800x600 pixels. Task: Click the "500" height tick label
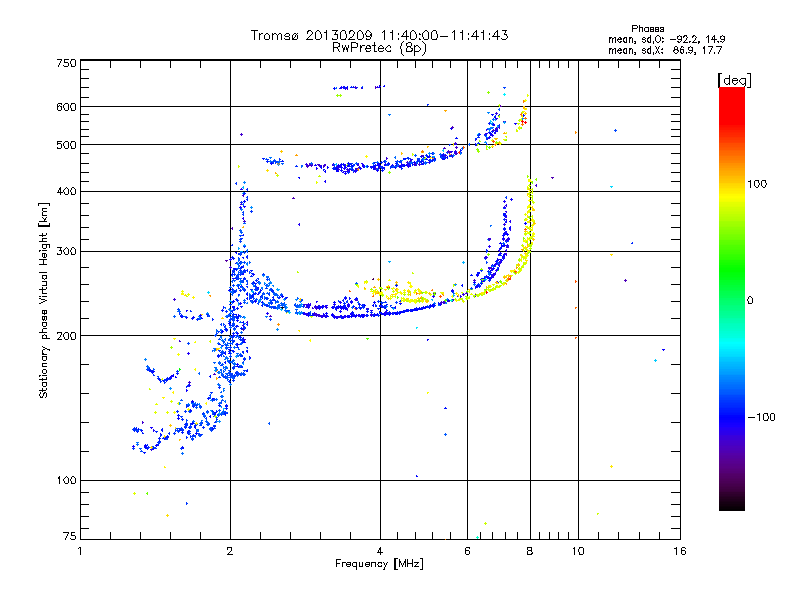coord(66,145)
